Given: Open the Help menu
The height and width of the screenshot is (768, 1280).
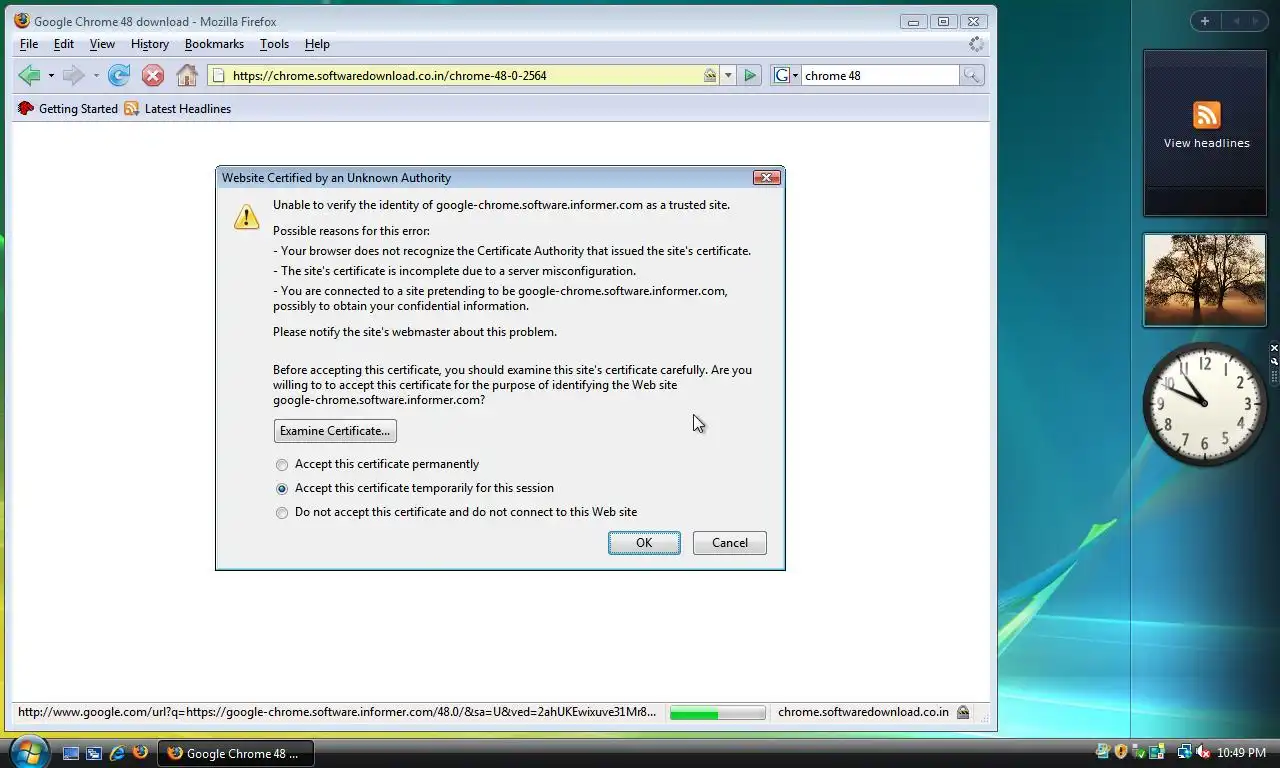Looking at the screenshot, I should (317, 44).
